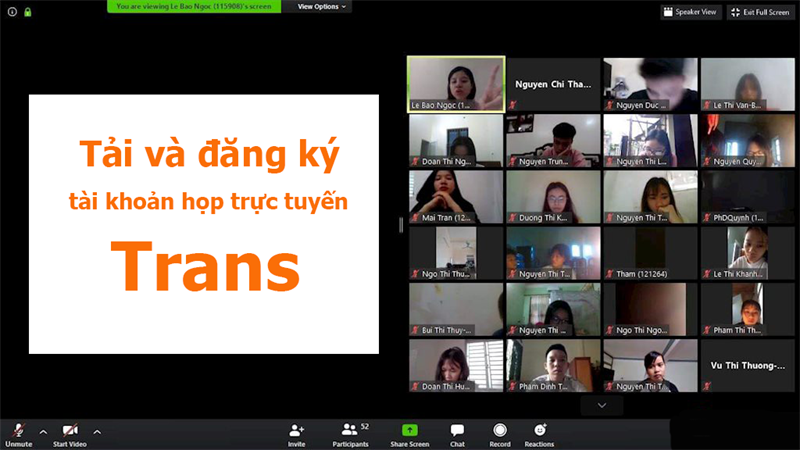Select Nguyen Chi Tha... participant tile
The width and height of the screenshot is (800, 450).
click(553, 84)
